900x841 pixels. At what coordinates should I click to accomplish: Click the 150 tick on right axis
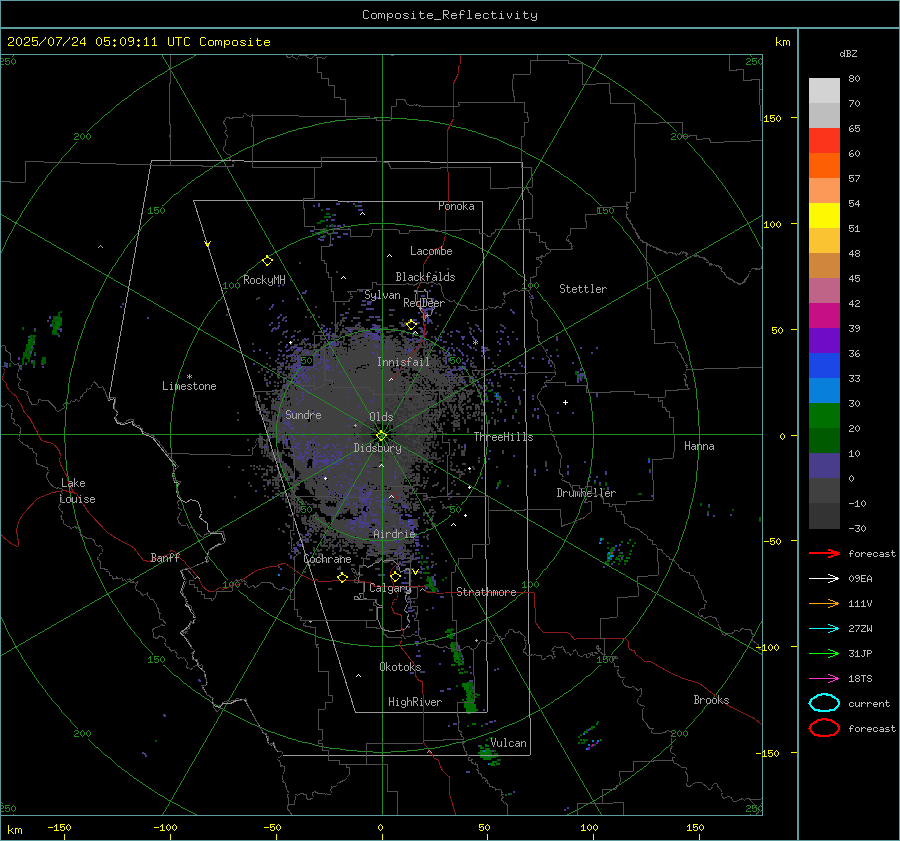tap(773, 118)
